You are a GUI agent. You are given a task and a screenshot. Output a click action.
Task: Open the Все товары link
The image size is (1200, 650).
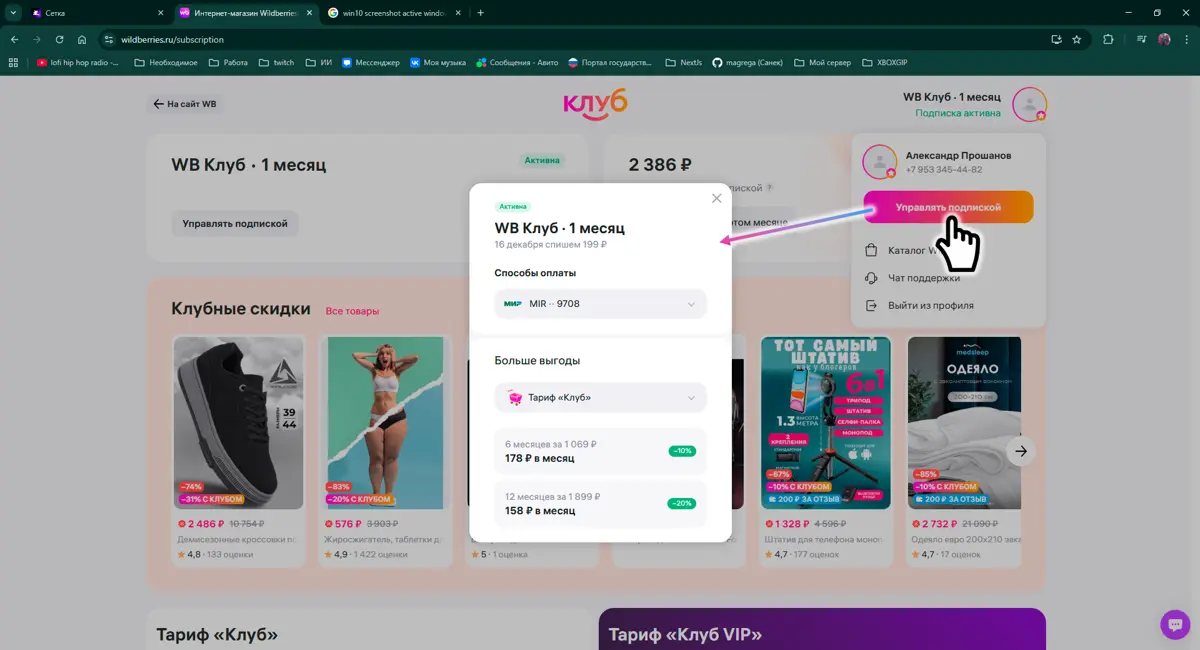[x=352, y=311]
